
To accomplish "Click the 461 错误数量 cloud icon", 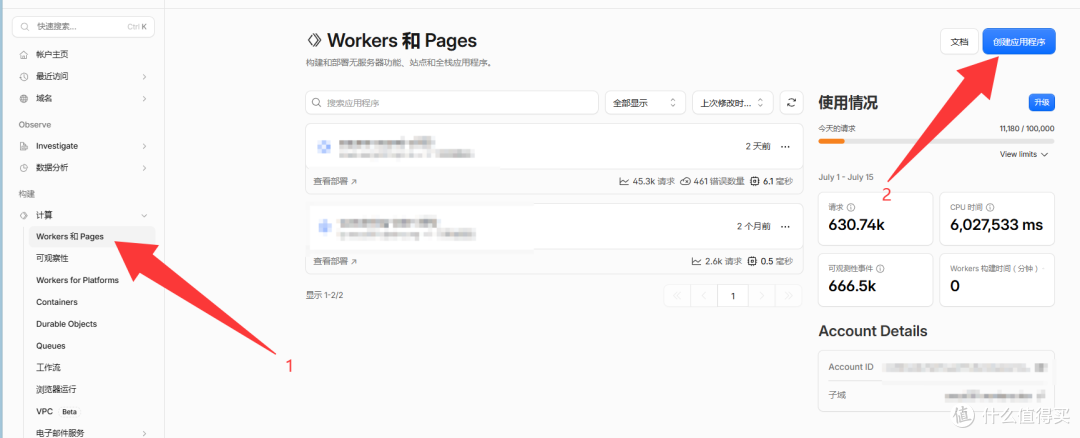I will tap(685, 182).
